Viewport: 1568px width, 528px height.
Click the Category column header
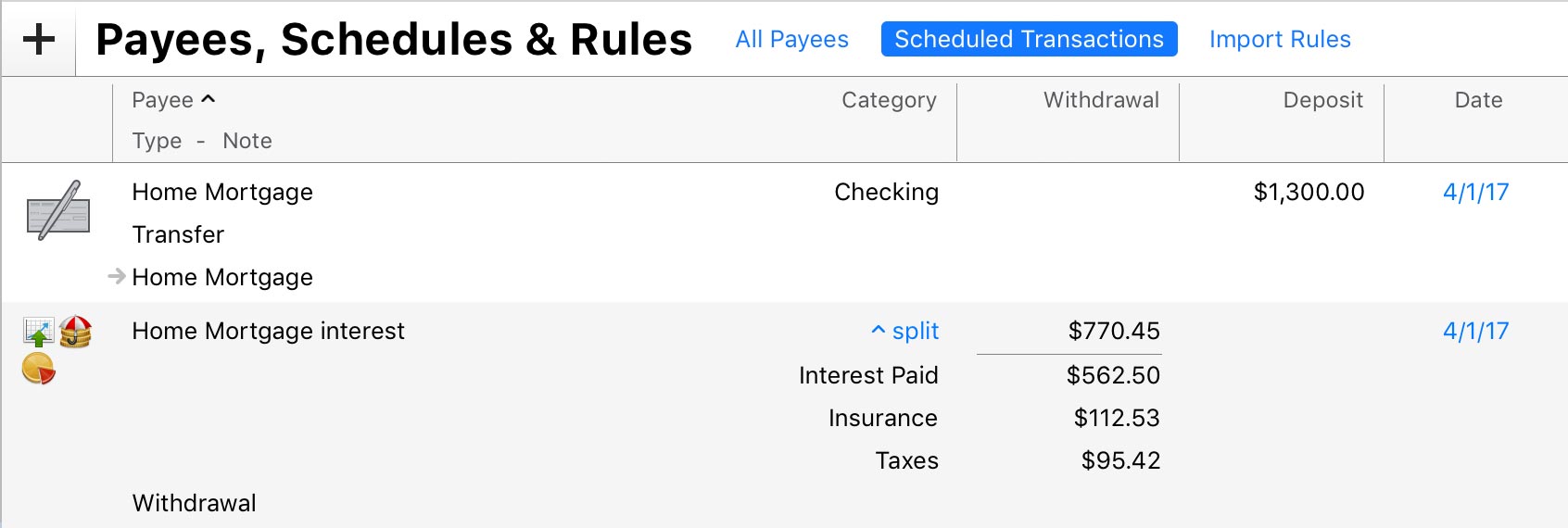click(889, 100)
